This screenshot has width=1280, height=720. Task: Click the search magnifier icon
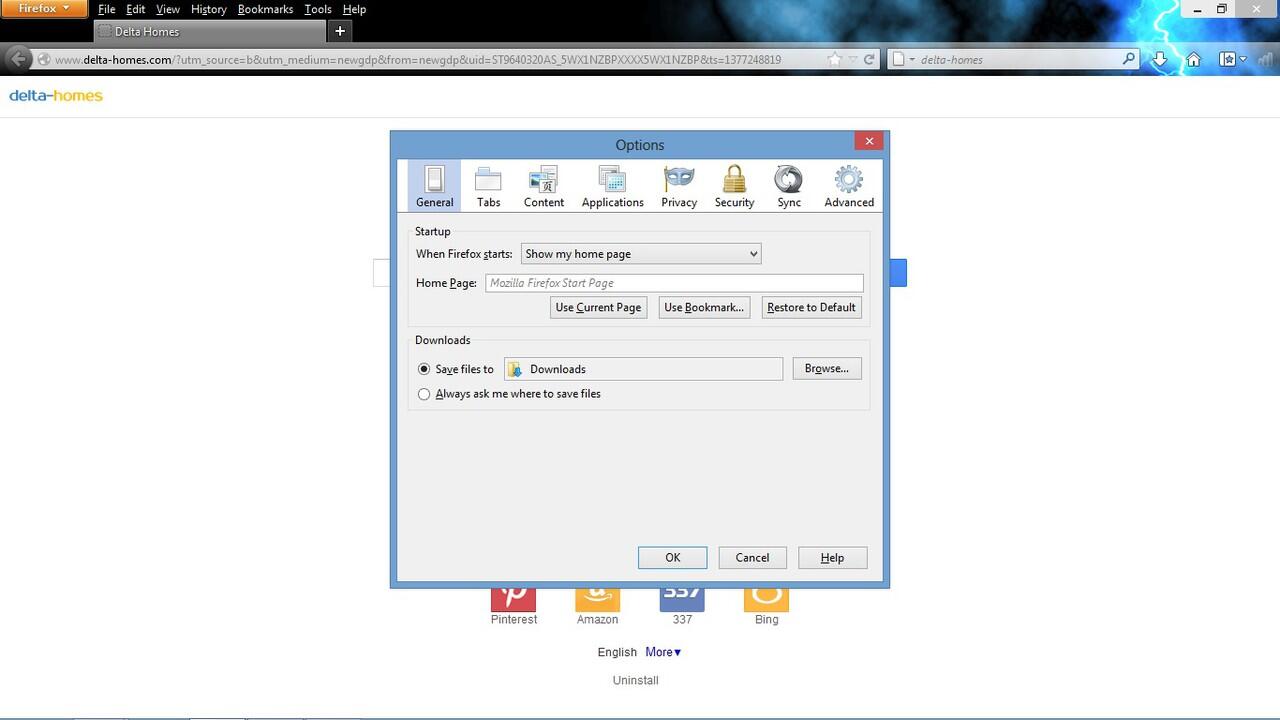pos(1129,59)
